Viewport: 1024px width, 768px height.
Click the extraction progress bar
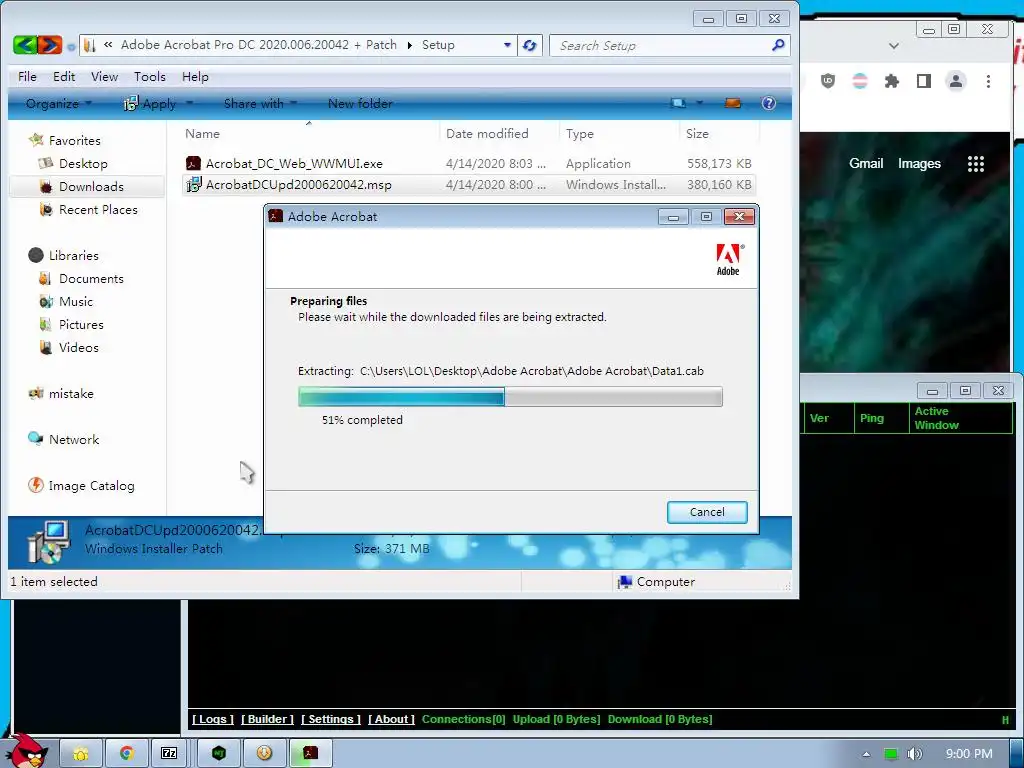[x=510, y=396]
